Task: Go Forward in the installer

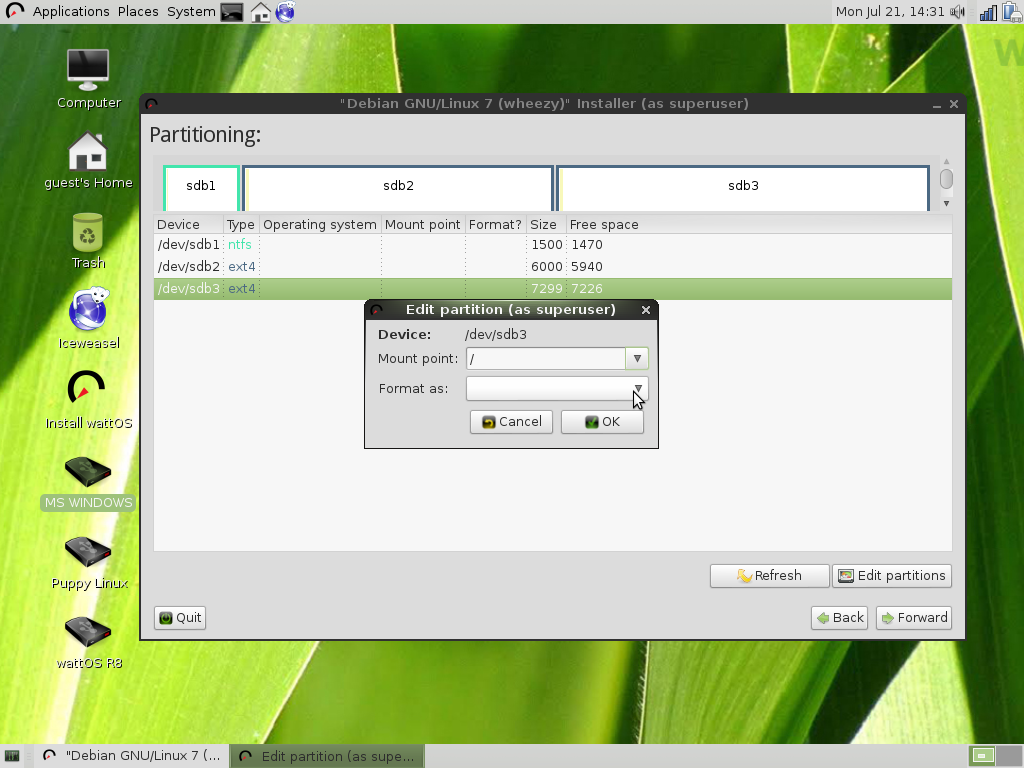Action: click(914, 618)
